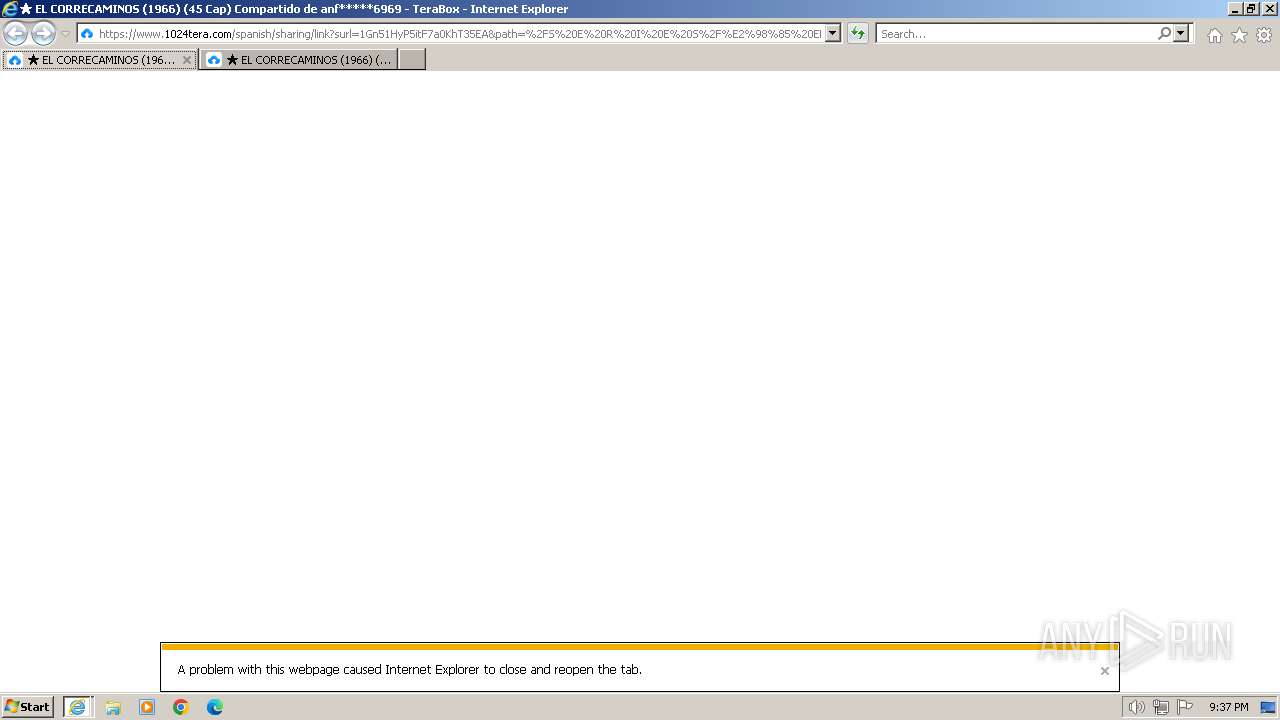Click the volume speaker tray icon
This screenshot has width=1280, height=720.
(x=1136, y=707)
